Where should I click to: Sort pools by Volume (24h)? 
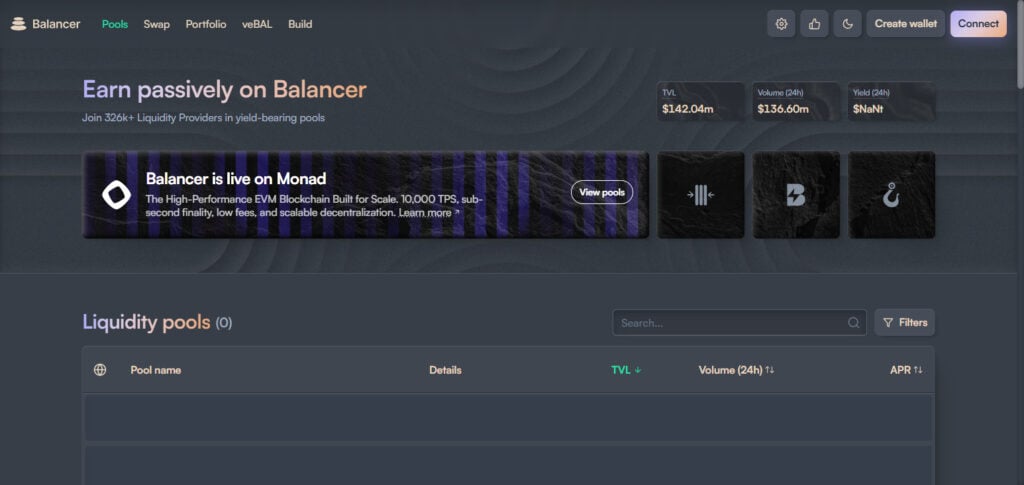pyautogui.click(x=736, y=370)
